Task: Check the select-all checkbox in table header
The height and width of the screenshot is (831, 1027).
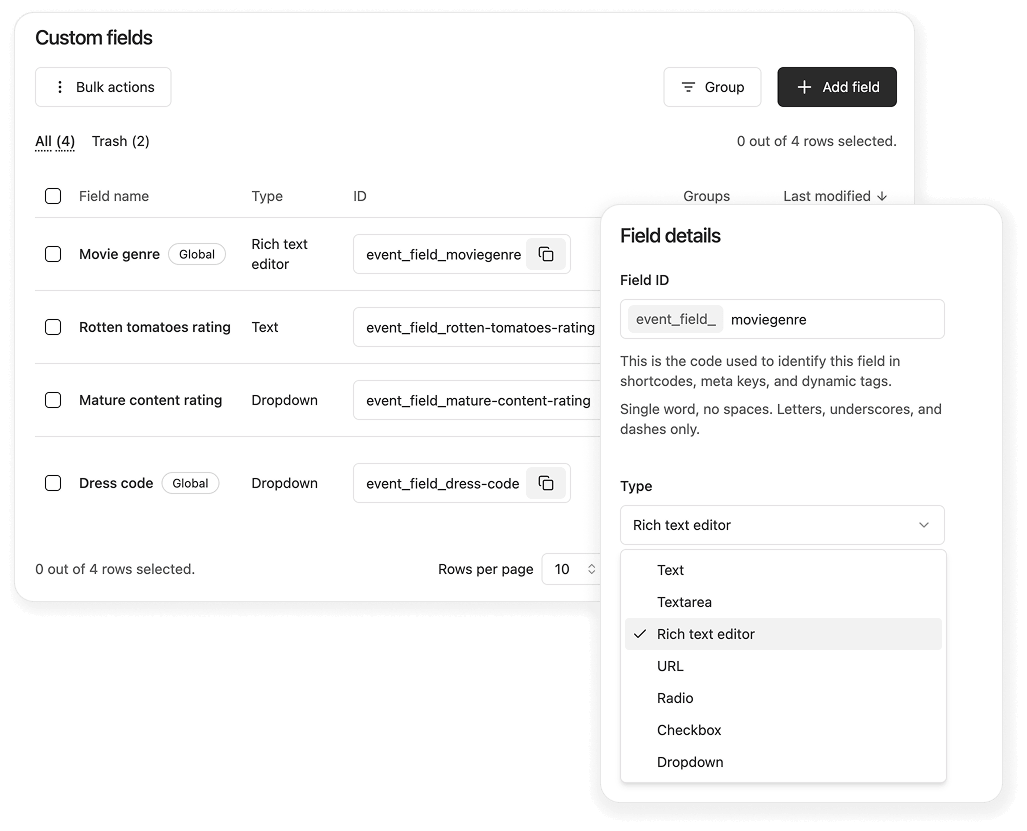Action: point(53,196)
